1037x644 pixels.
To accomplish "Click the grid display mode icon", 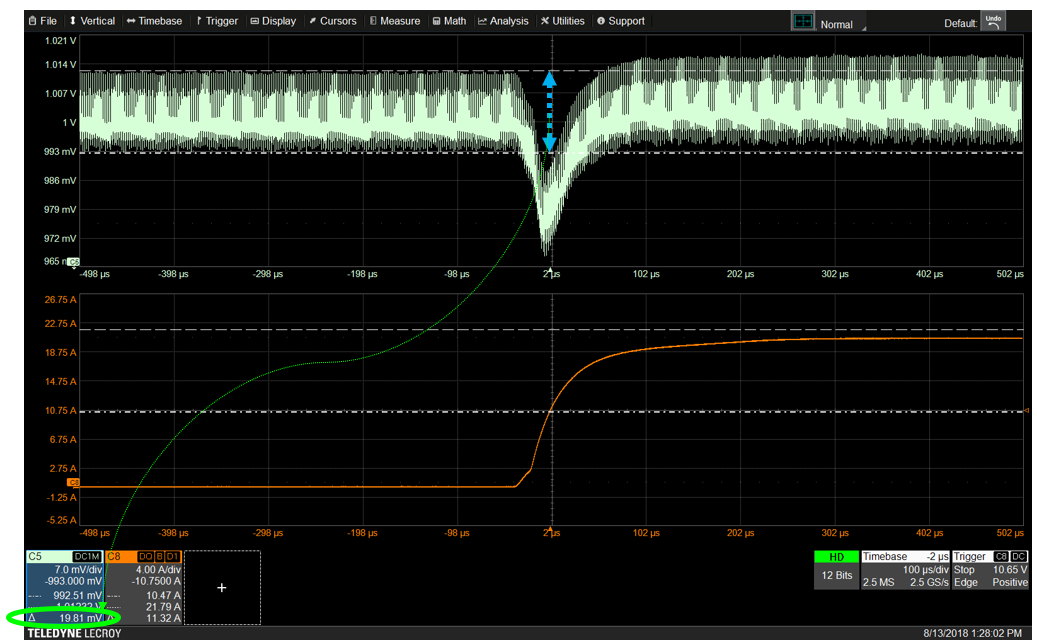I will tap(802, 22).
